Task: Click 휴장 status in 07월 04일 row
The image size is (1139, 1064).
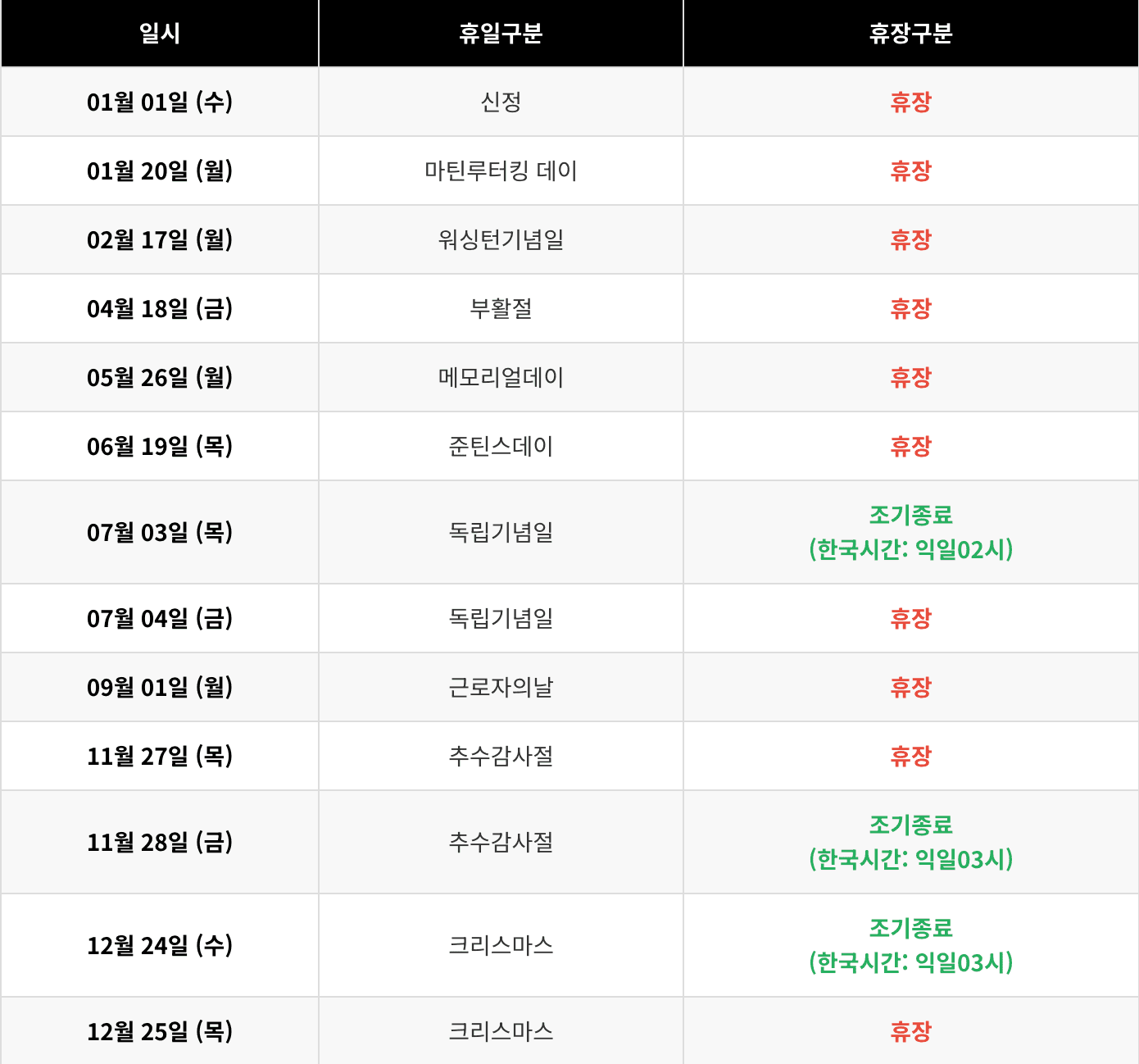Action: (910, 619)
